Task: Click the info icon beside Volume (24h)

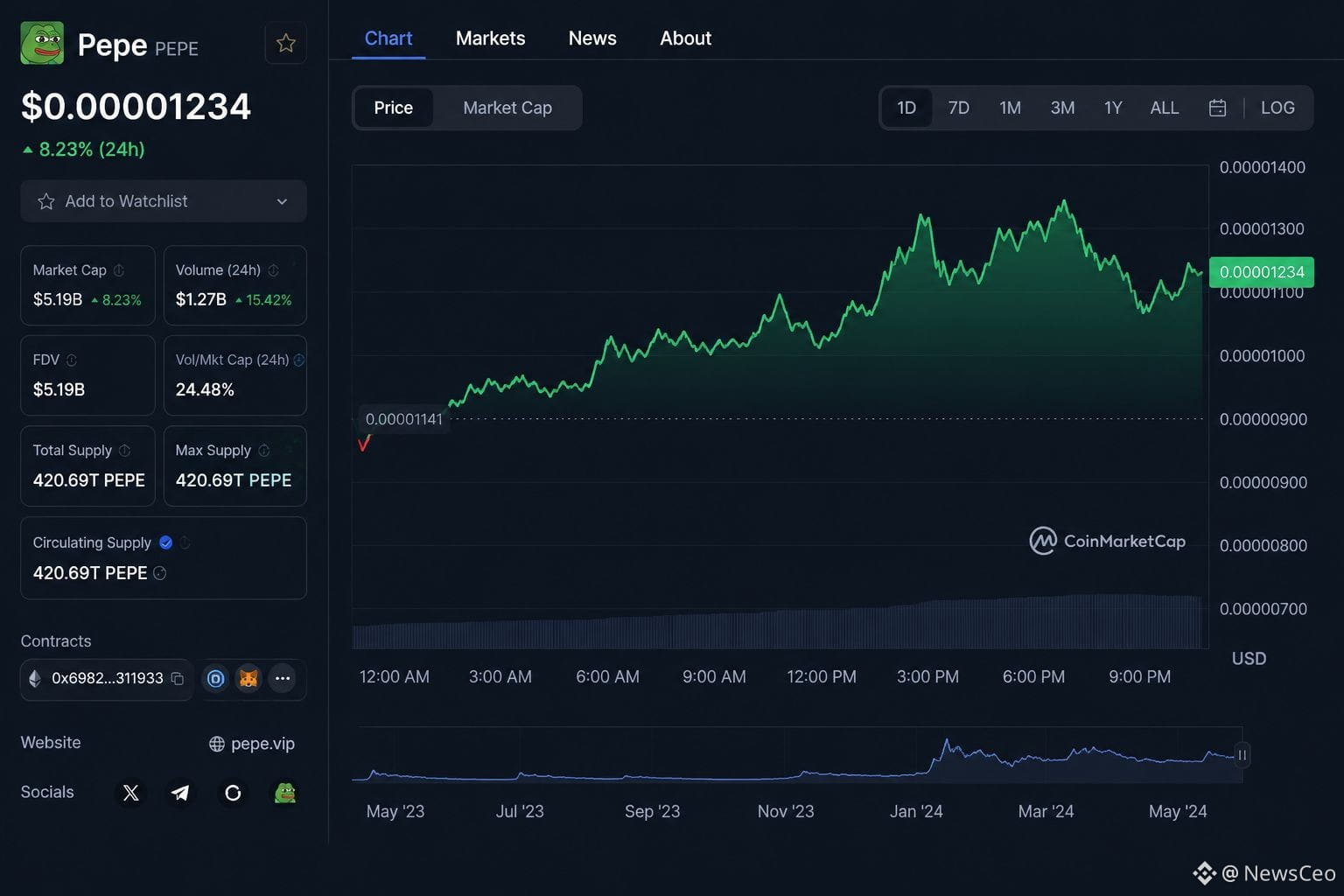Action: click(273, 270)
